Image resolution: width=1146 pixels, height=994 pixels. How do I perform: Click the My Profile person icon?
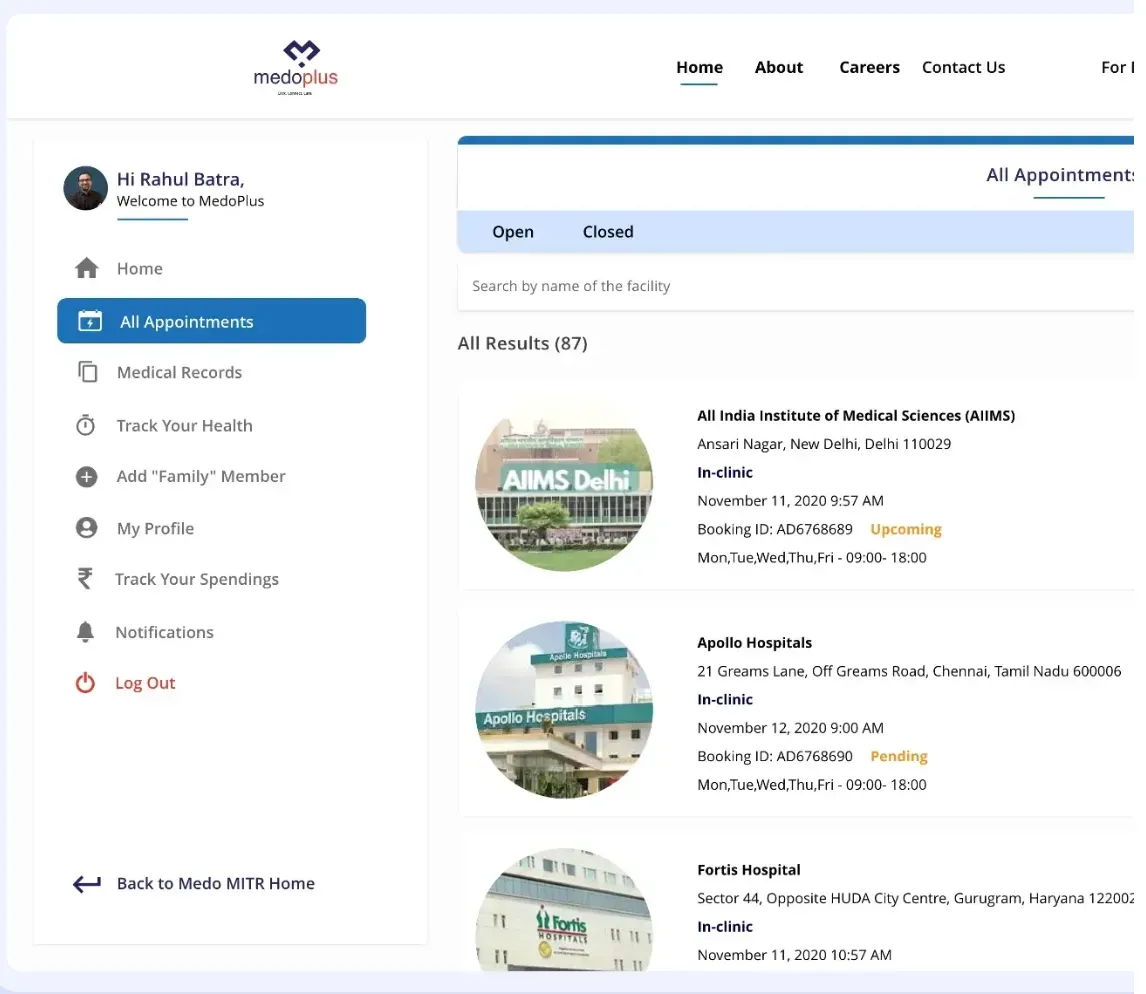pos(86,528)
